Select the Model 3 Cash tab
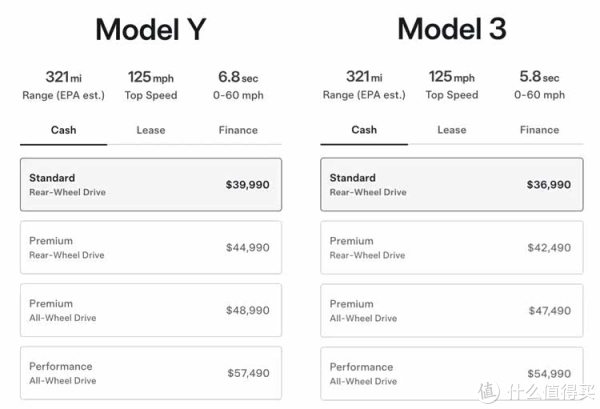Image resolution: width=600 pixels, height=409 pixels. click(x=364, y=130)
